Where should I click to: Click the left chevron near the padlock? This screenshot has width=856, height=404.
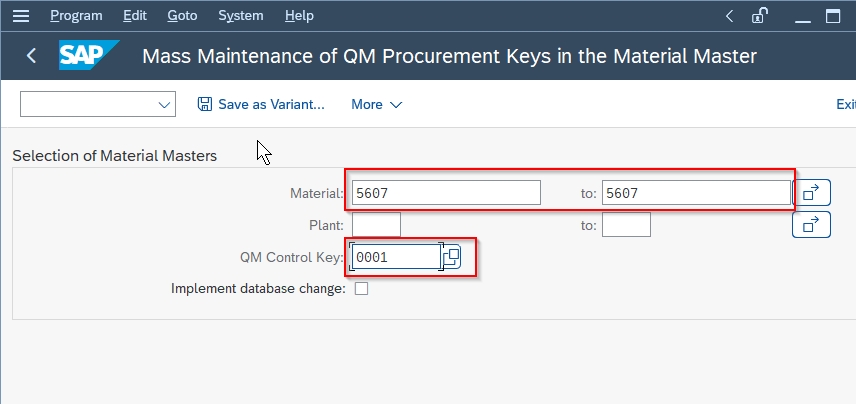pyautogui.click(x=730, y=15)
